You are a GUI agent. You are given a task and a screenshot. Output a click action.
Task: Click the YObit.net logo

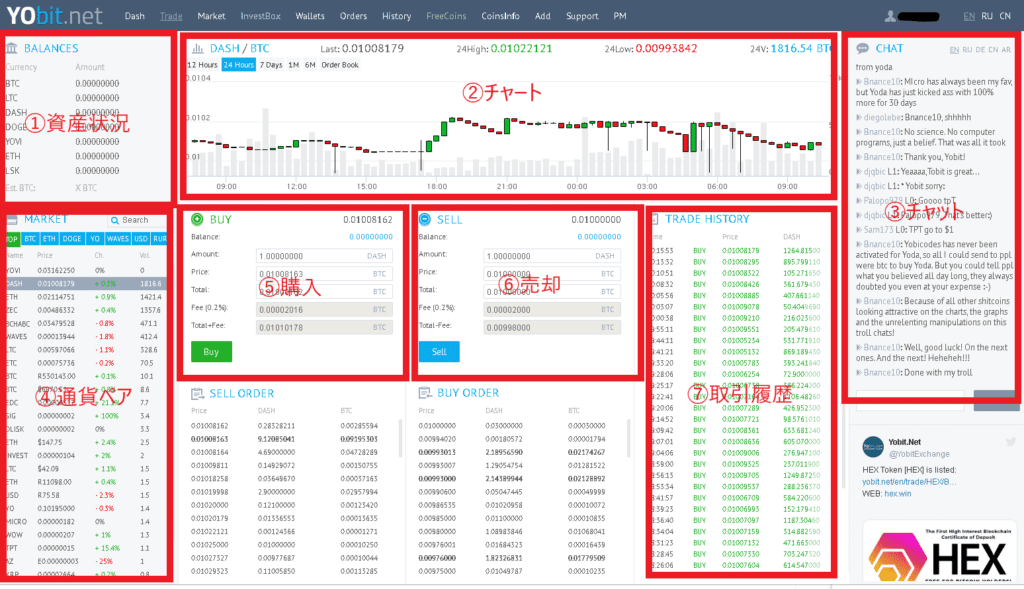(x=54, y=15)
